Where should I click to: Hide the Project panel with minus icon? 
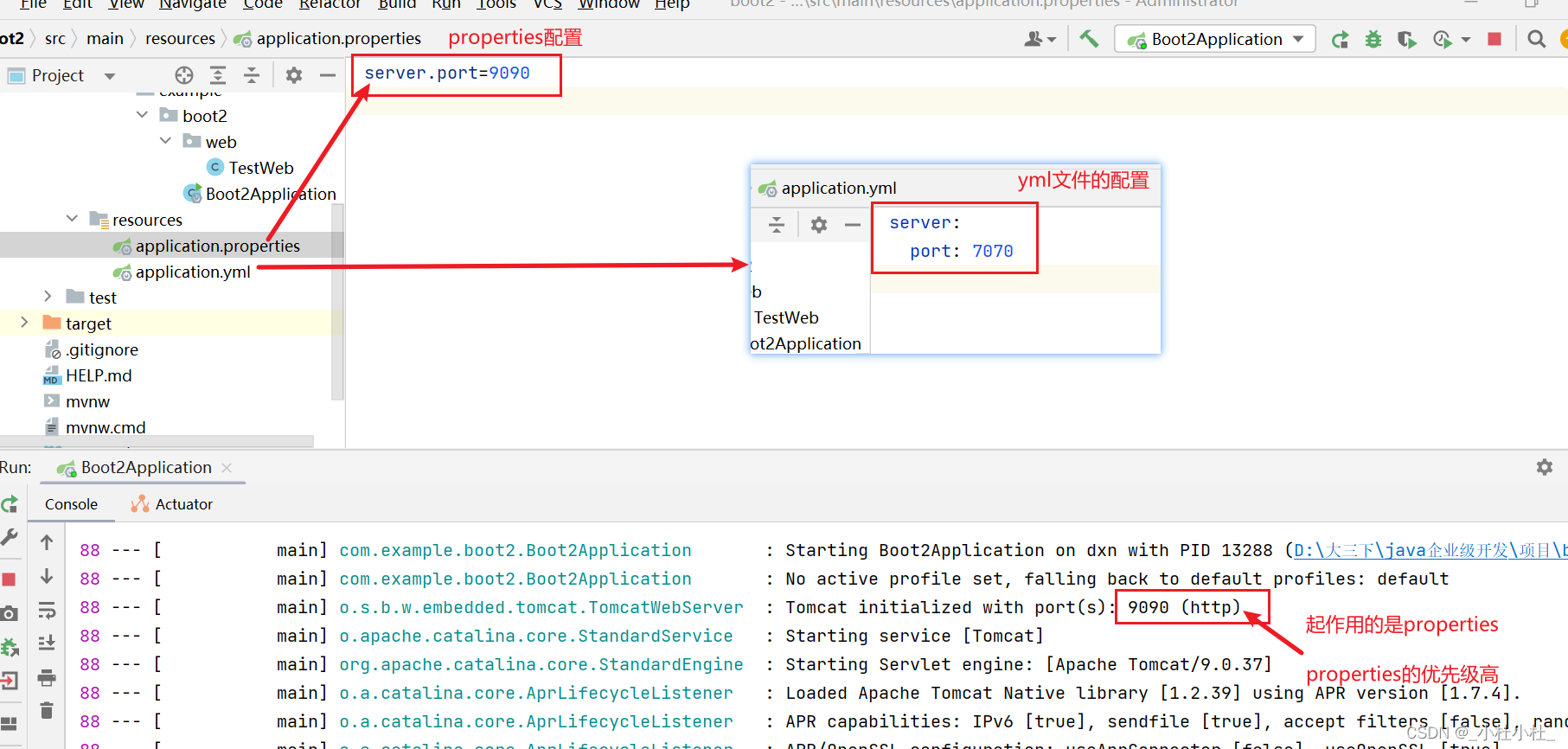(x=328, y=75)
